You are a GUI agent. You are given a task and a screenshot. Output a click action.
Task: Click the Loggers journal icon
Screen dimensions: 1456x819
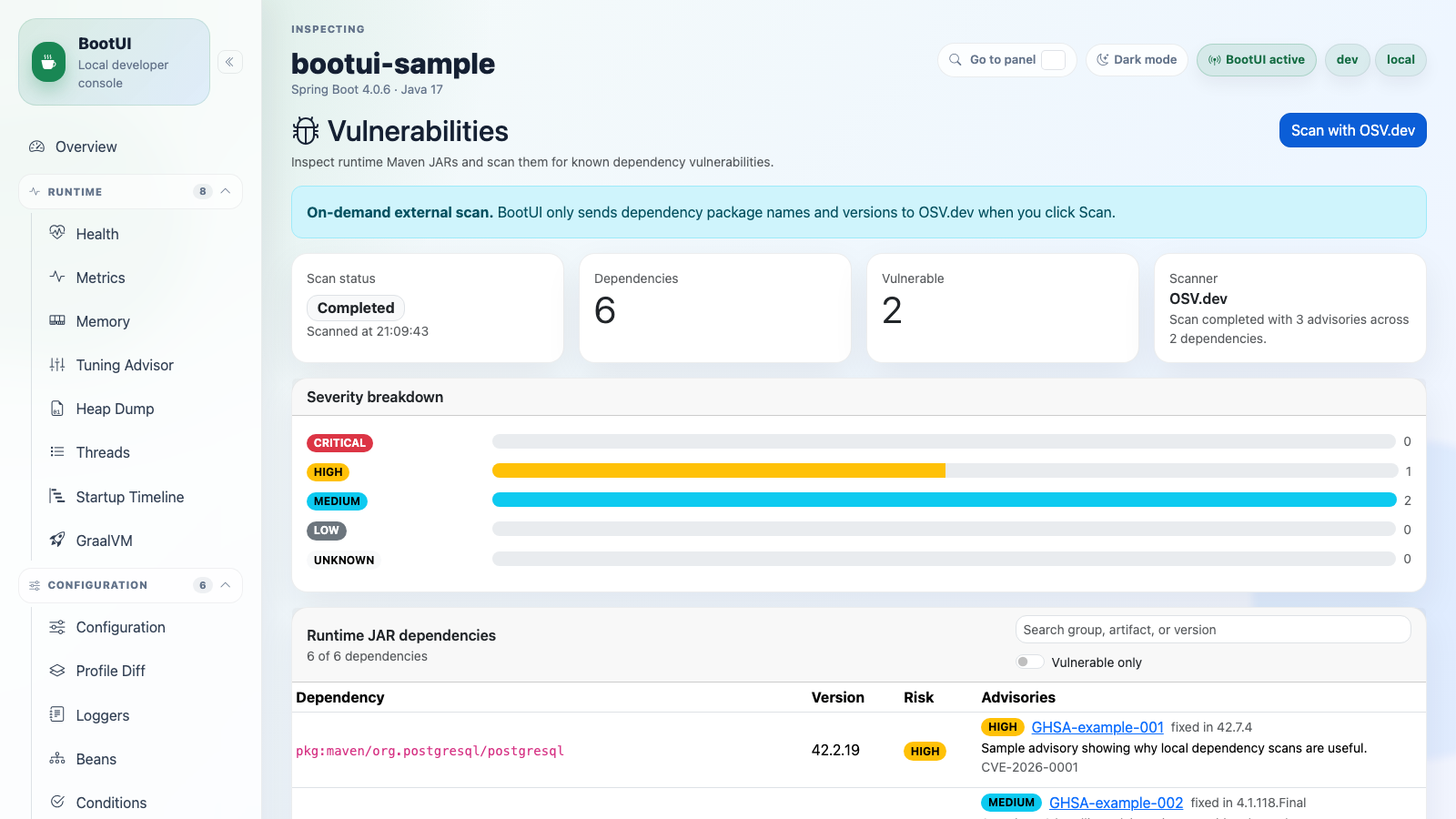(57, 714)
